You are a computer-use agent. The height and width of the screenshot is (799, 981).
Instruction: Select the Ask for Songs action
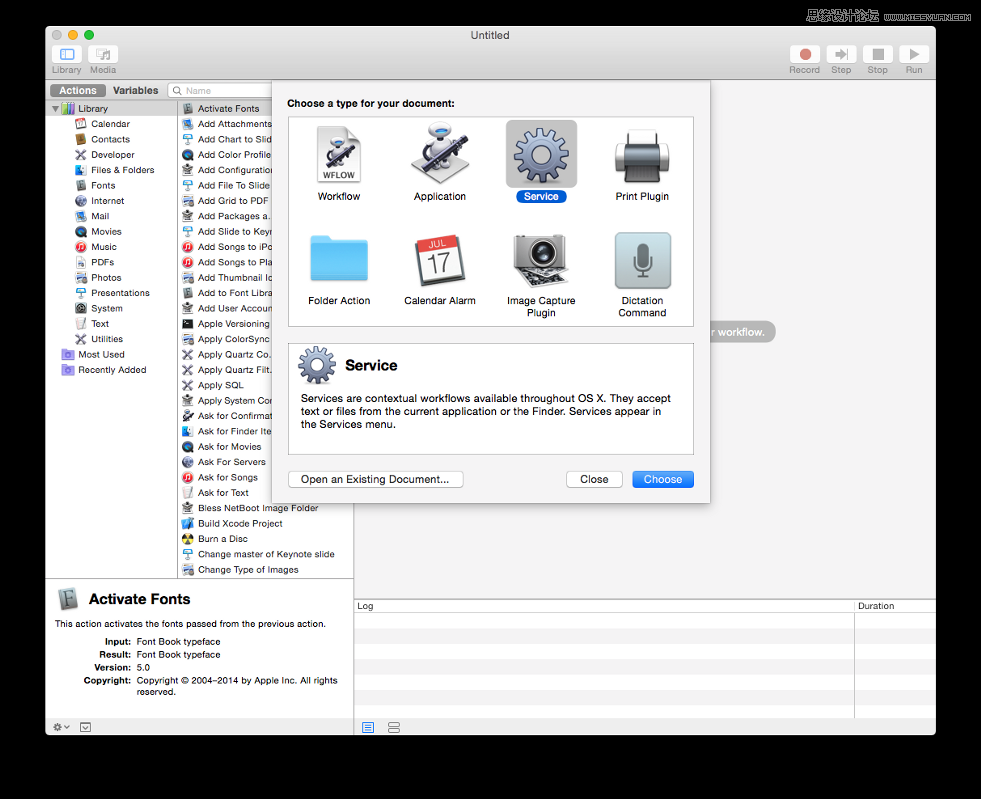(x=226, y=477)
